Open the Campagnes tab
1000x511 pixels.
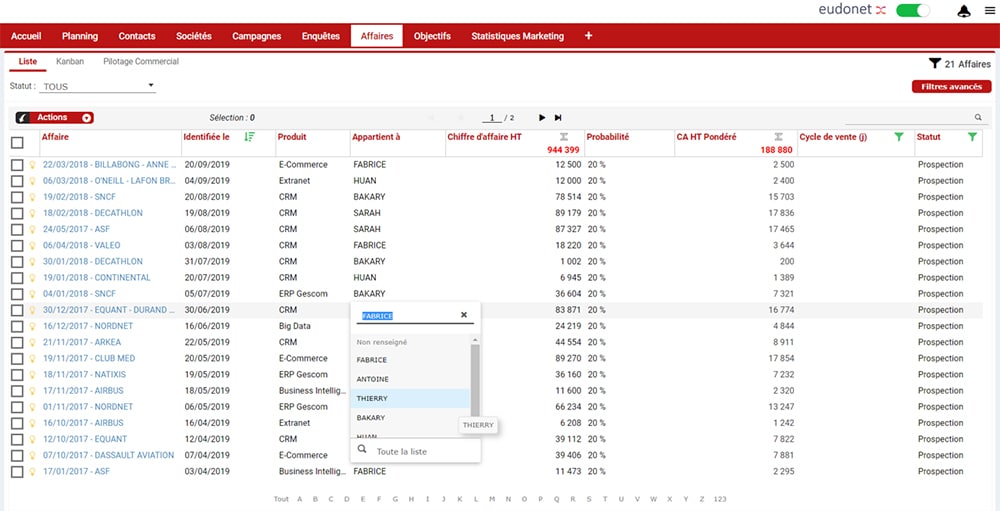(x=256, y=36)
